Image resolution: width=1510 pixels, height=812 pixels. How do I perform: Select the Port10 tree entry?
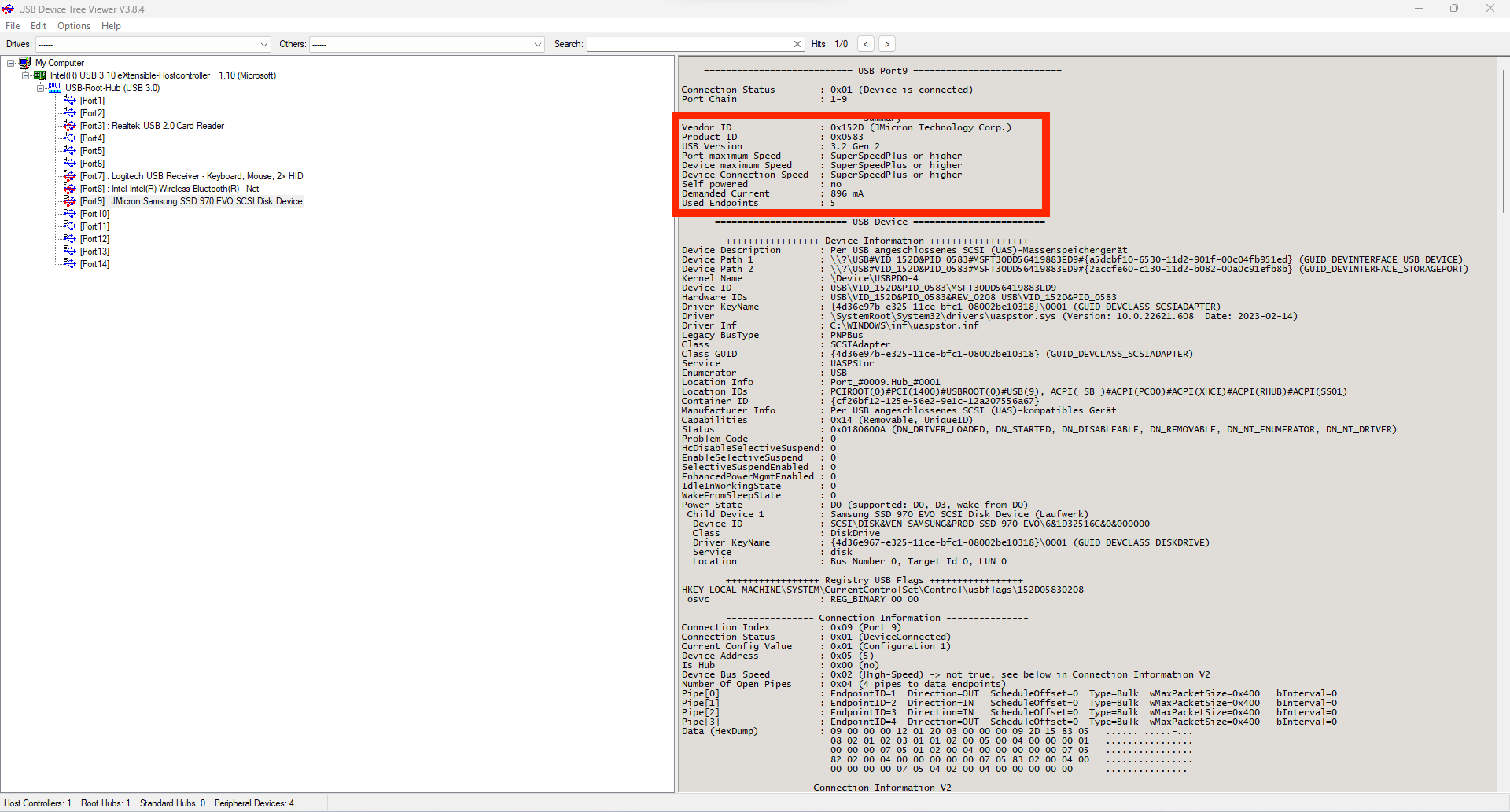tap(94, 214)
